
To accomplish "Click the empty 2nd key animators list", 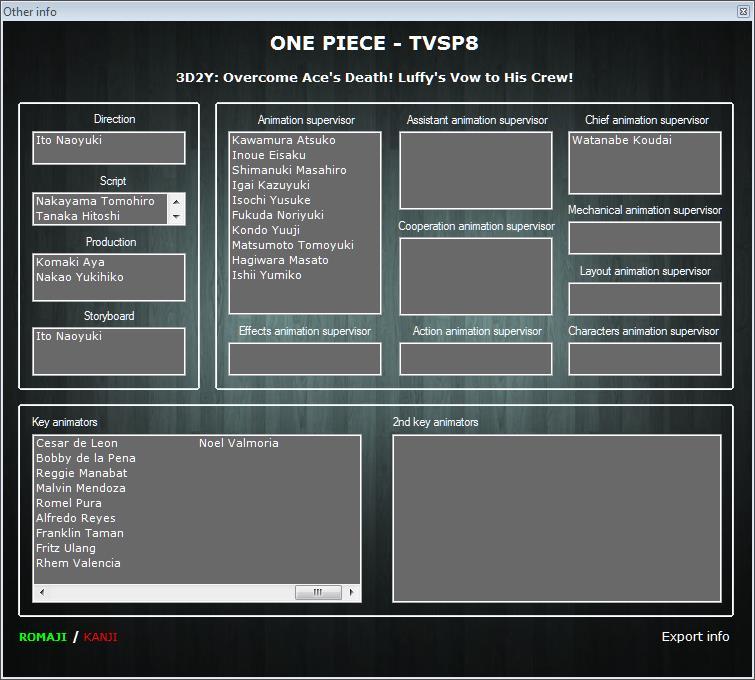I will point(557,519).
